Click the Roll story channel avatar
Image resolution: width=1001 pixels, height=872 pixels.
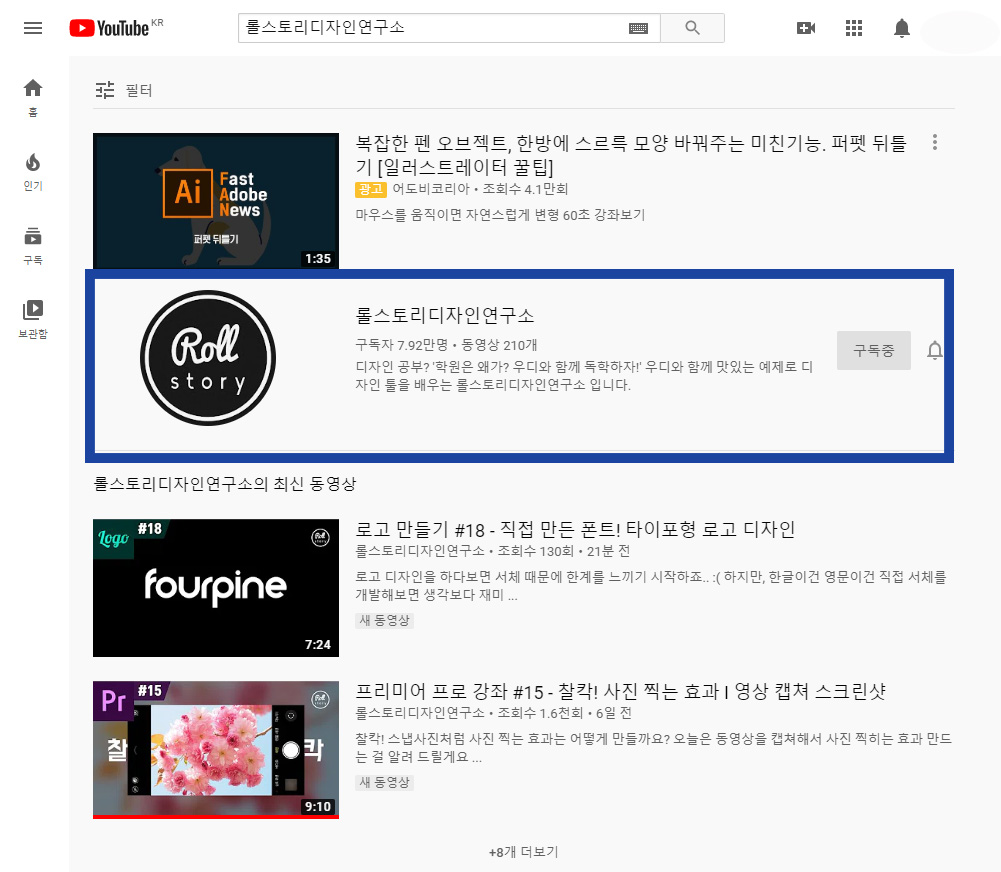pyautogui.click(x=208, y=358)
